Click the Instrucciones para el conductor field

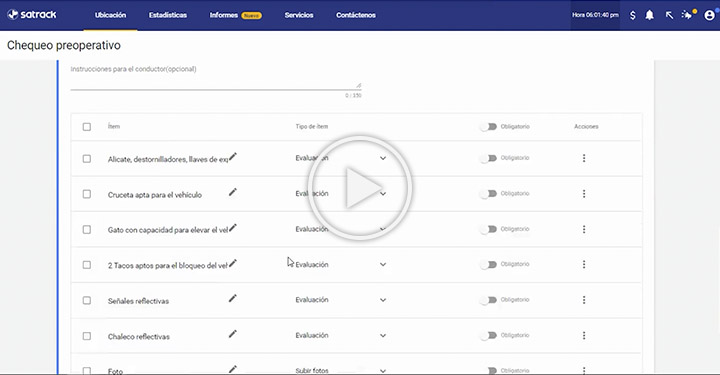point(216,78)
